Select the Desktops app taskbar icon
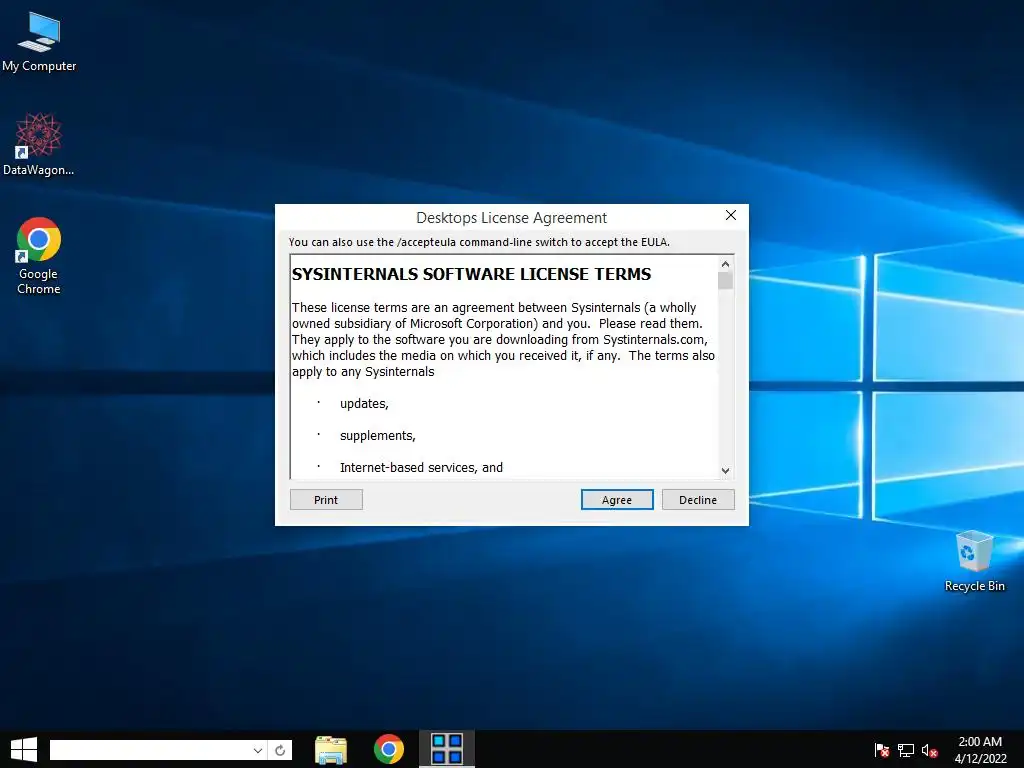Viewport: 1024px width, 768px height. pos(447,749)
